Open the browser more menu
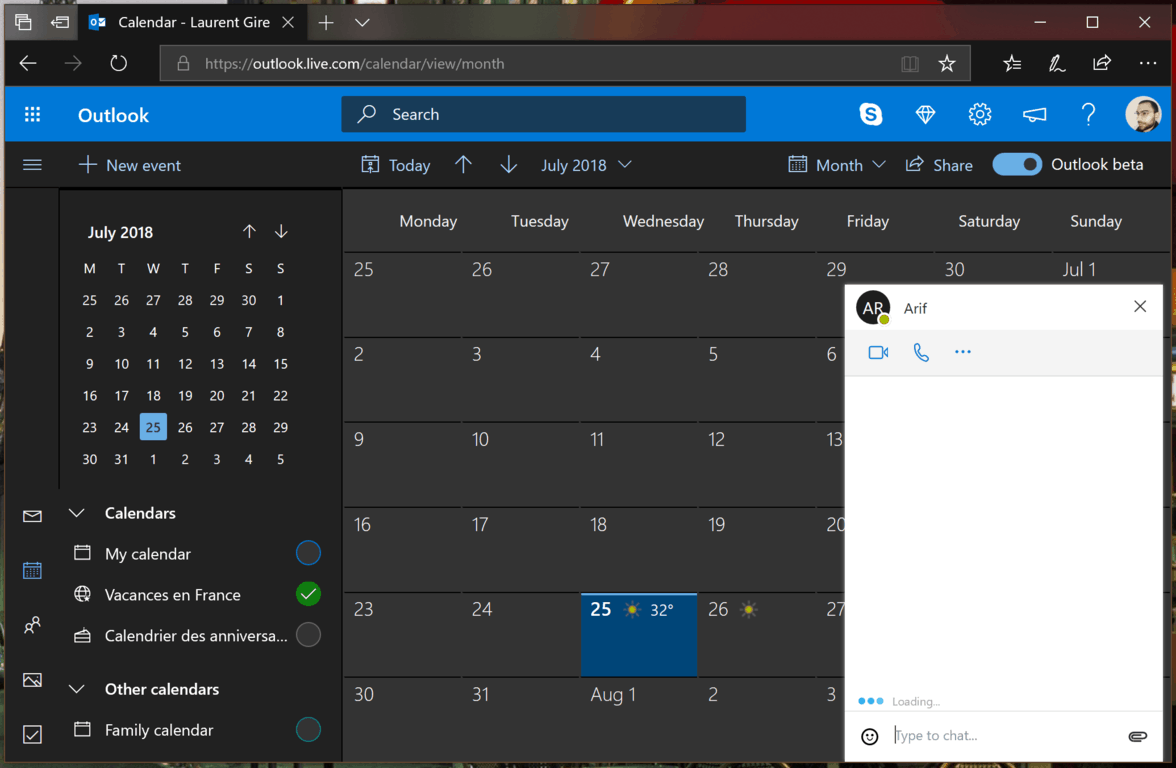 1148,64
